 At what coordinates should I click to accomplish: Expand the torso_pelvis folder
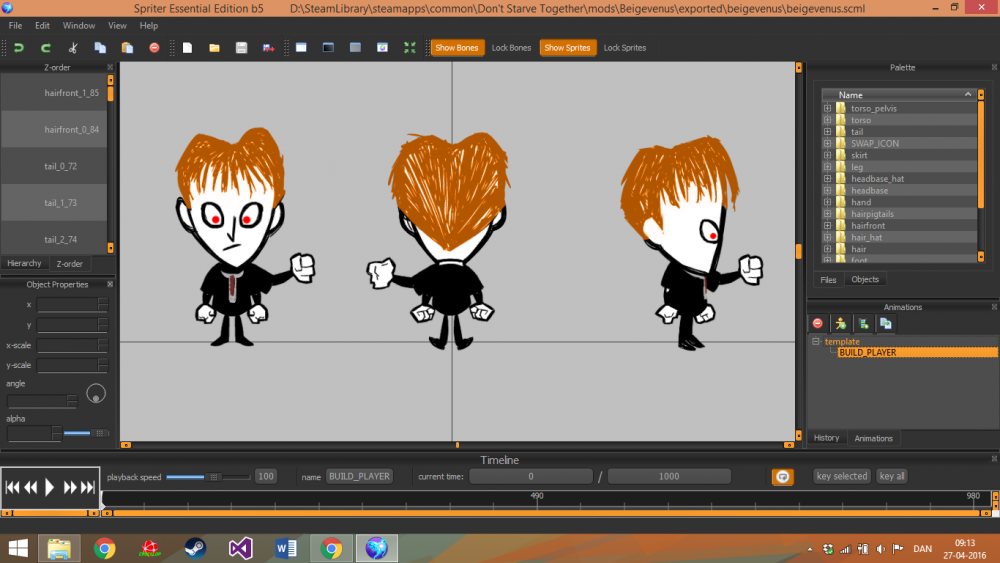827,108
